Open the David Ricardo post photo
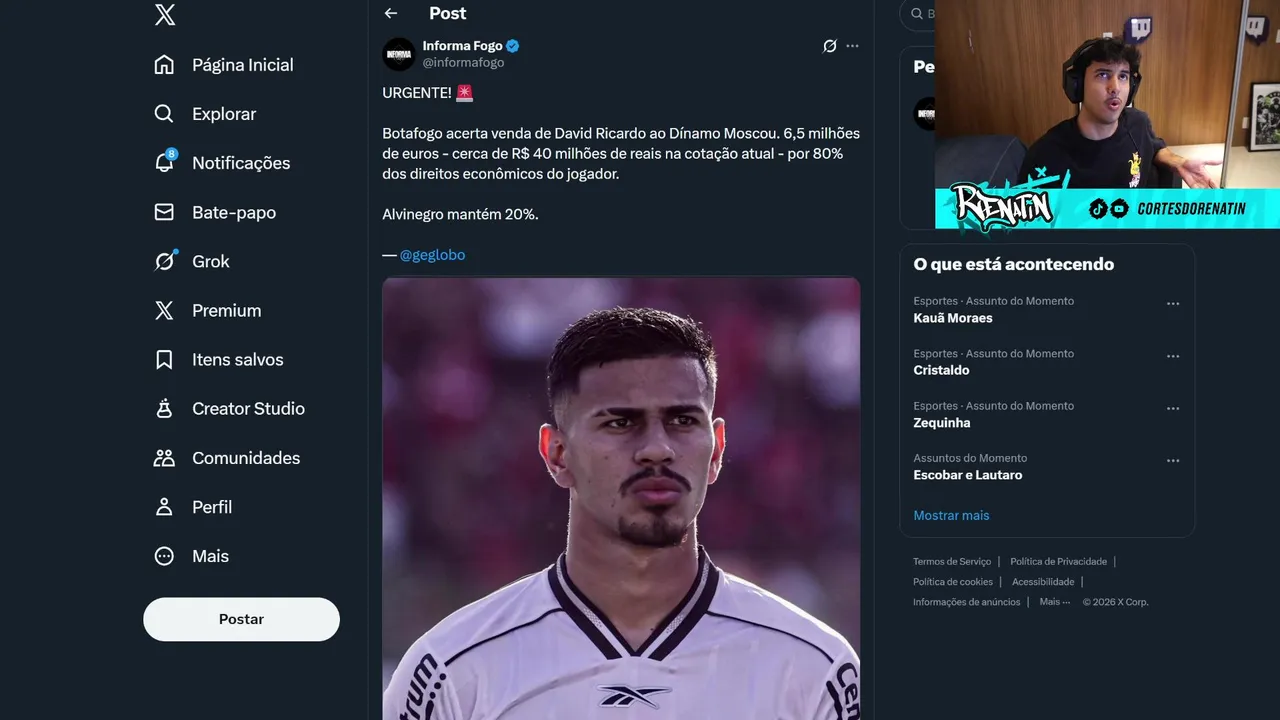1280x720 pixels. 621,498
